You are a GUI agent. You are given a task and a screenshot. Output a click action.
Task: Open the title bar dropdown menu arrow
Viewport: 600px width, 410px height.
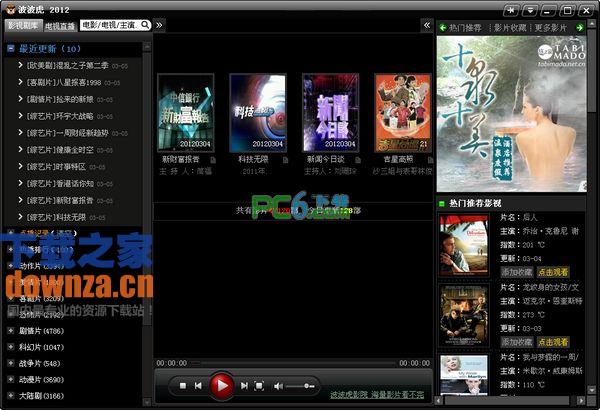[530, 10]
